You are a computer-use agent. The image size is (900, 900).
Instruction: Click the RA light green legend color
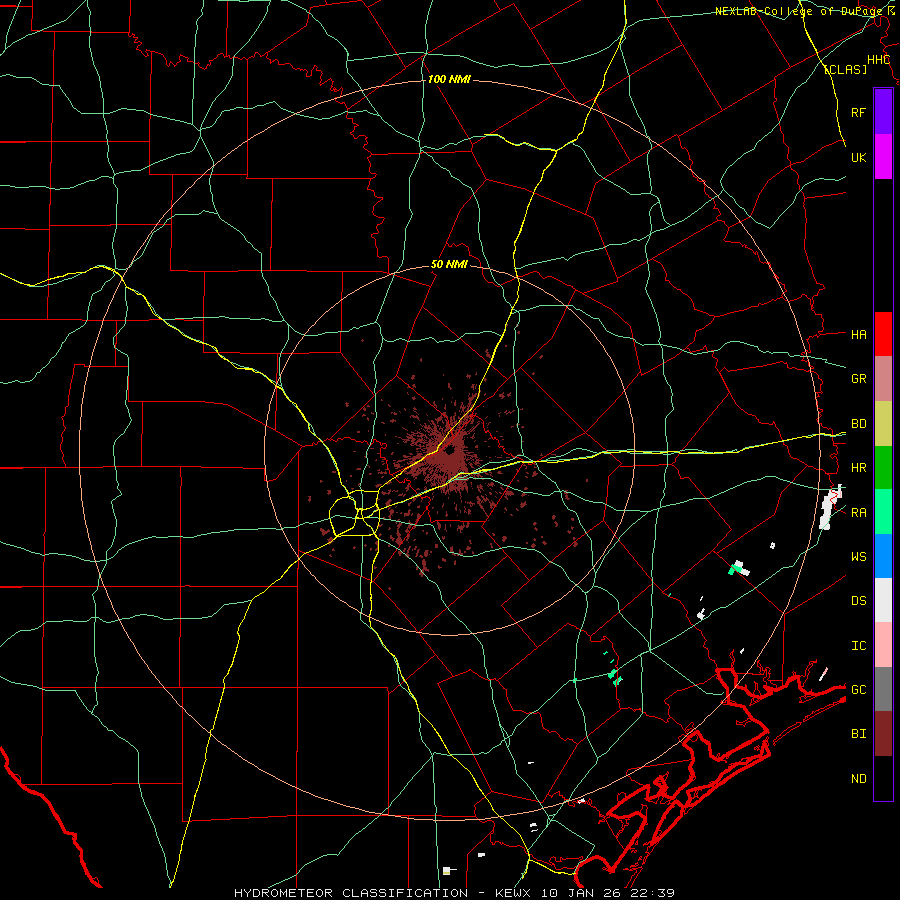tap(883, 512)
